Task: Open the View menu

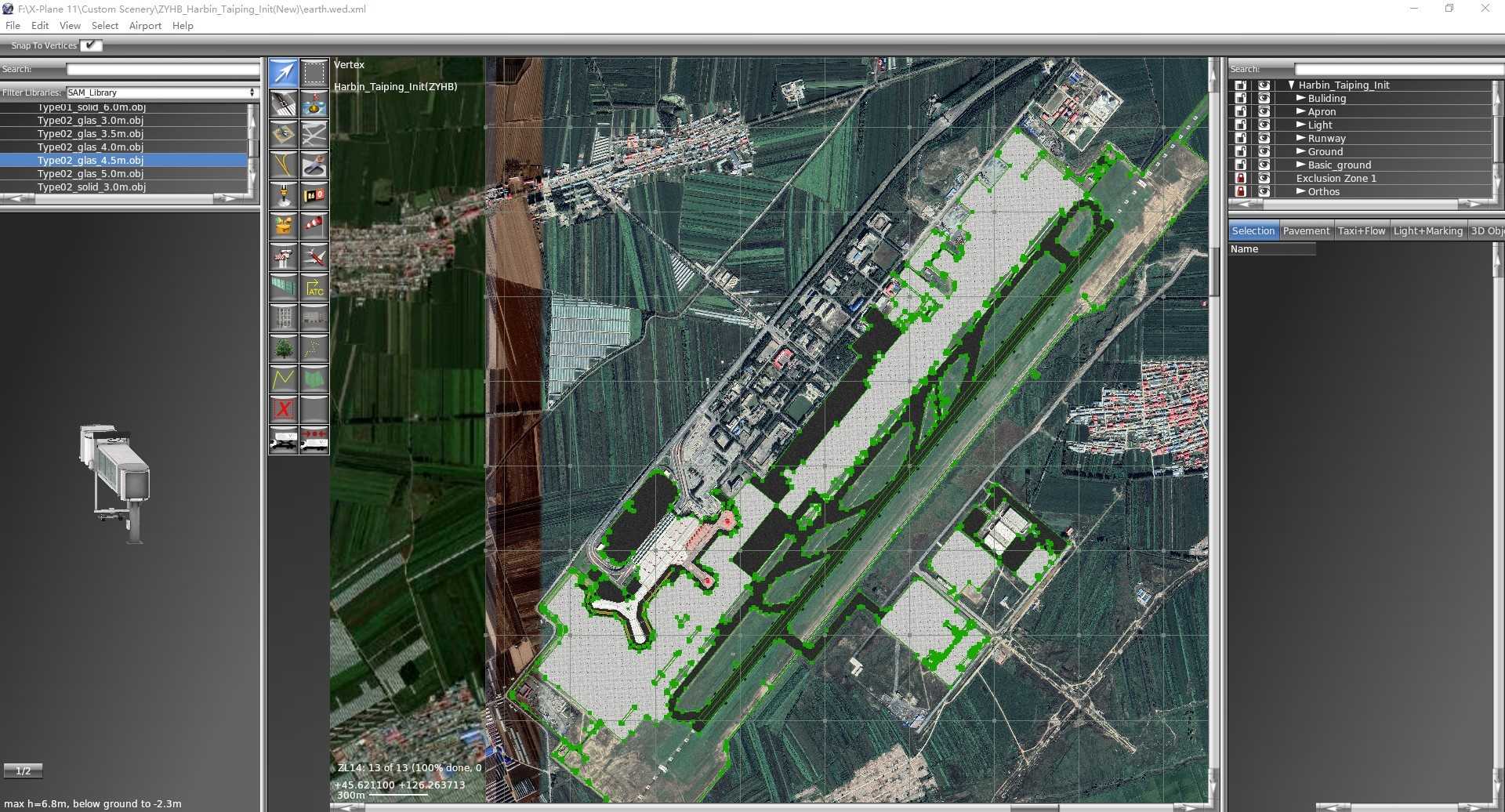Action: pyautogui.click(x=70, y=25)
